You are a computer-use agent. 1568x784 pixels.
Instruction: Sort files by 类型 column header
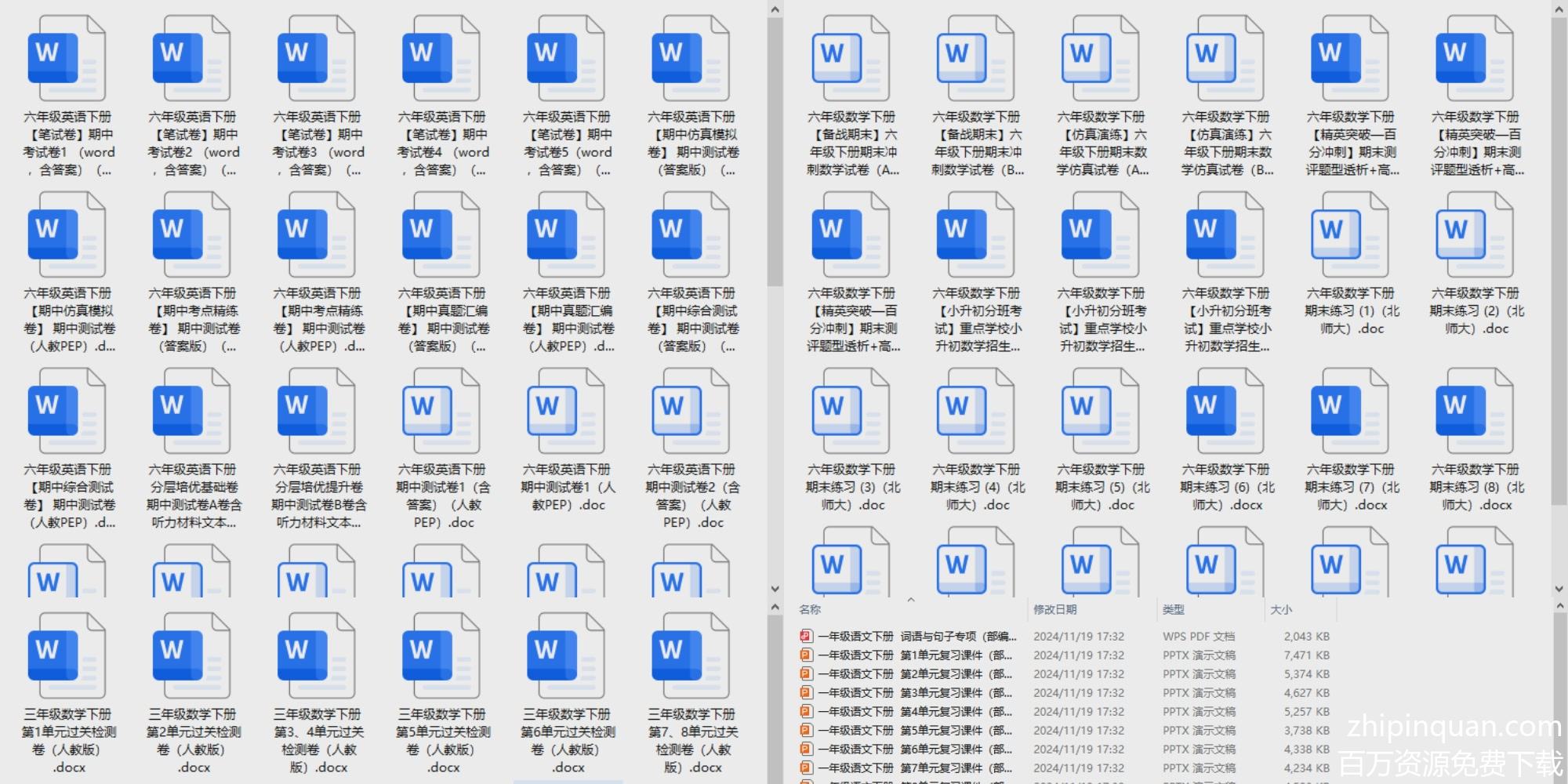click(x=1173, y=609)
